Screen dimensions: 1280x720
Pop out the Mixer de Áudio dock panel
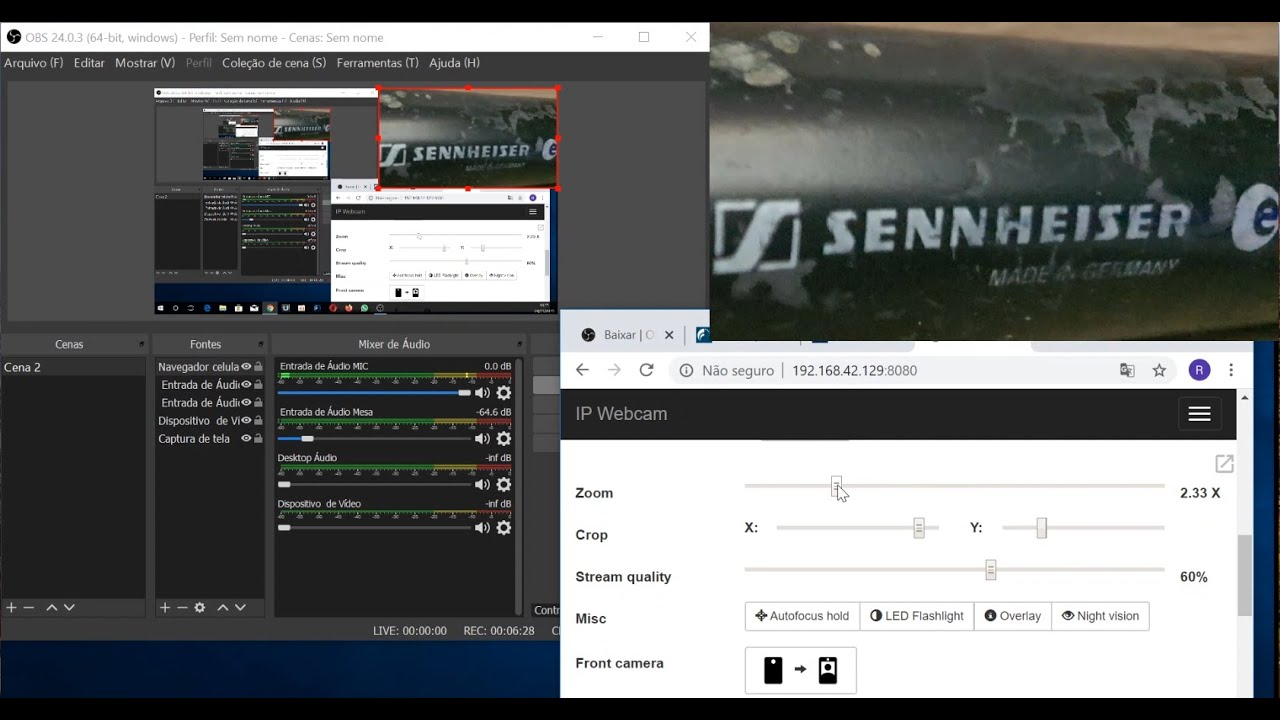pyautogui.click(x=520, y=344)
